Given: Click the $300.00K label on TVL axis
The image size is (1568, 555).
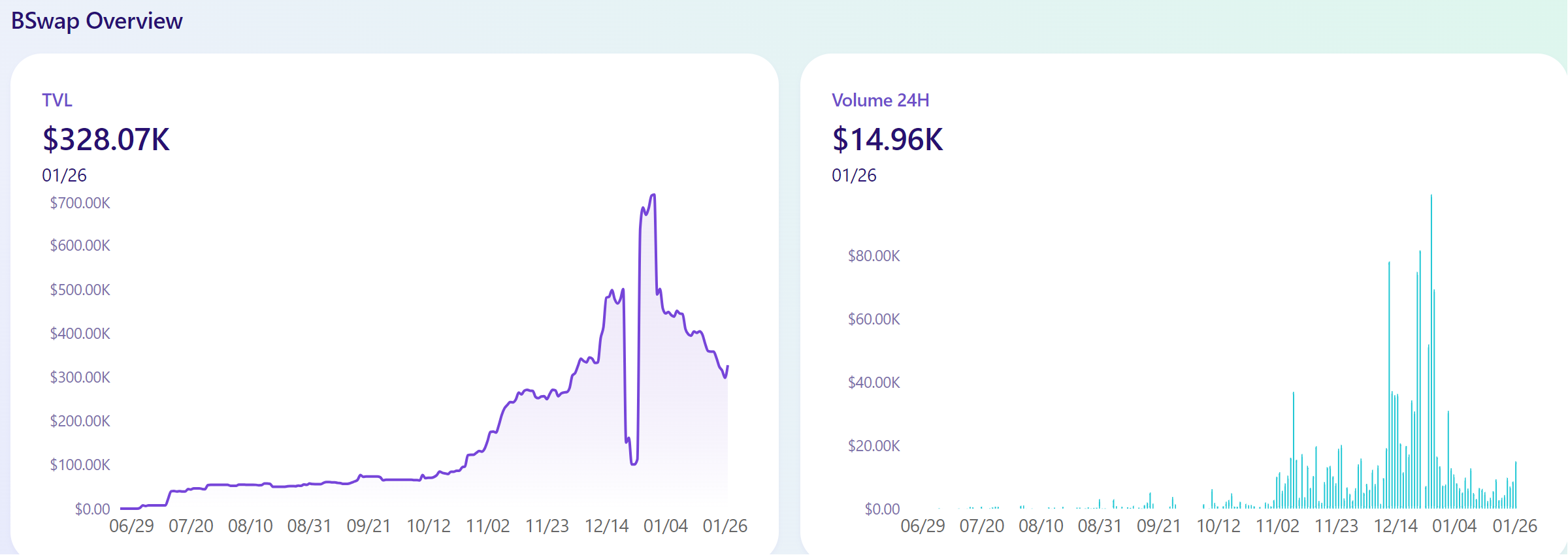Looking at the screenshot, I should pos(80,377).
